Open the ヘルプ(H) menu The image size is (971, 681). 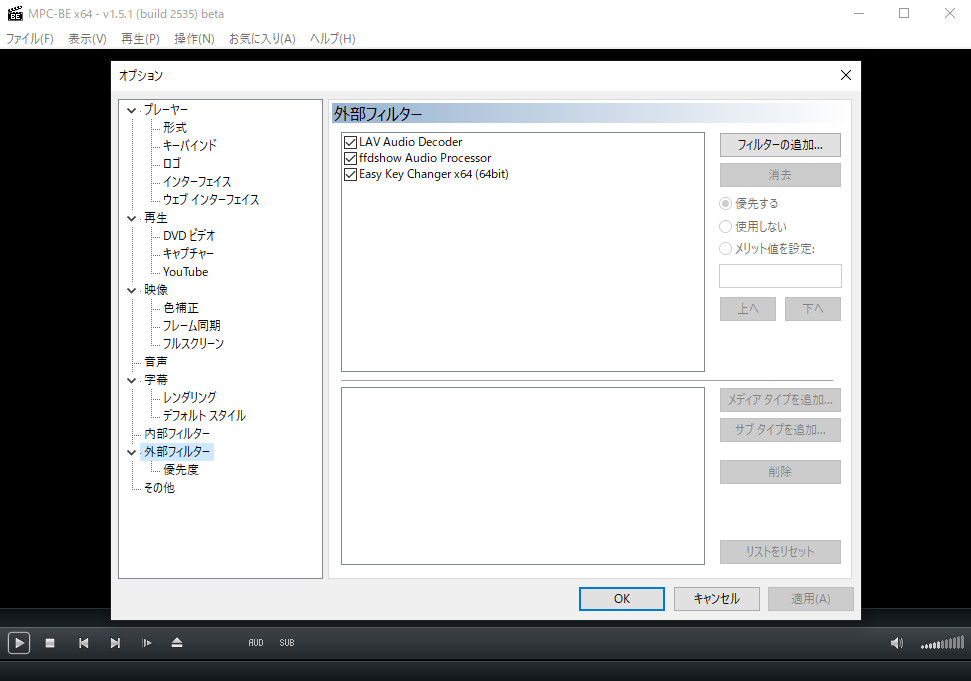[x=333, y=38]
